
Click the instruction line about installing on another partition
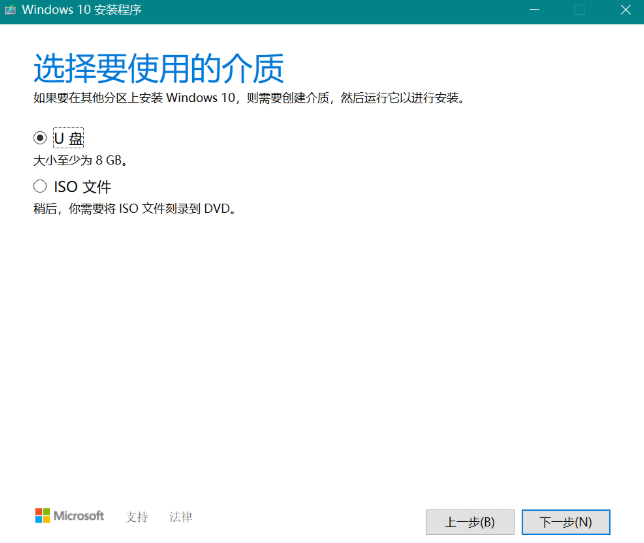tap(248, 98)
